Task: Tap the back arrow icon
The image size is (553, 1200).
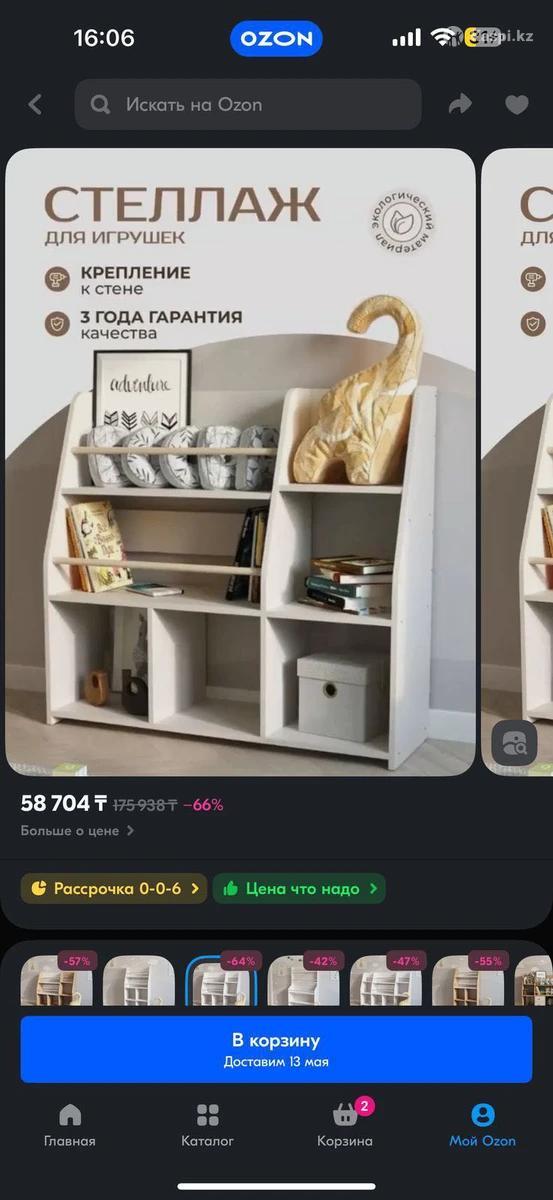Action: (36, 104)
